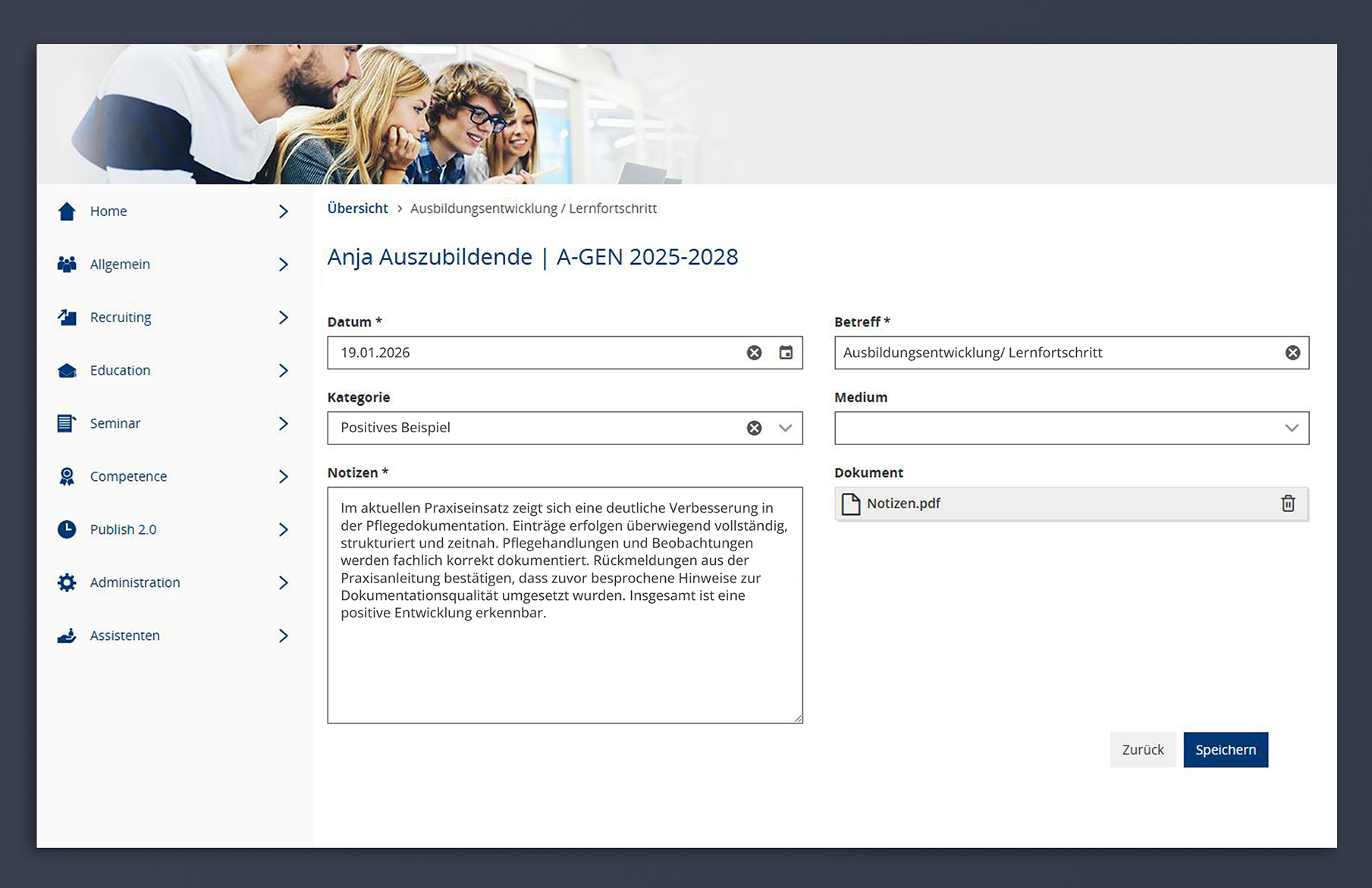The width and height of the screenshot is (1372, 888).
Task: Clear the Kategorie selection
Action: pos(754,428)
